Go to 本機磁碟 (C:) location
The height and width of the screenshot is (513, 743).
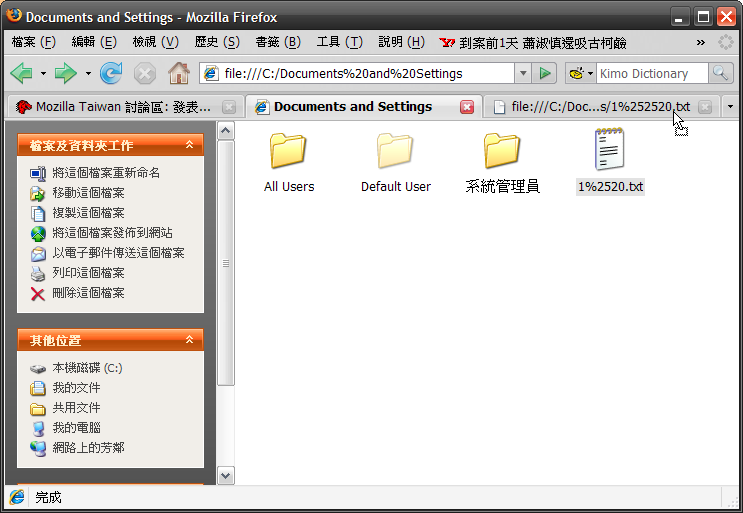pos(87,368)
